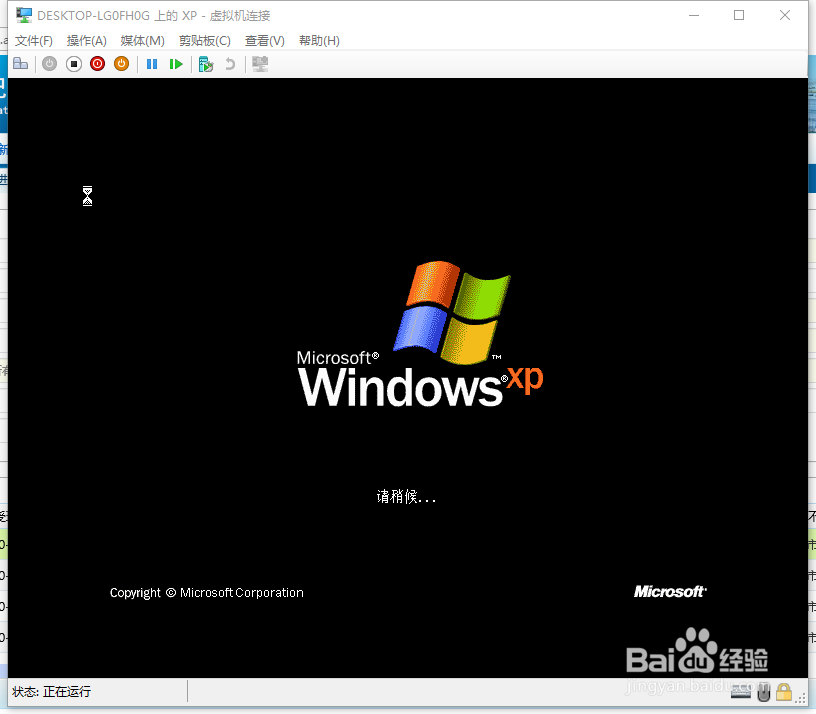
Task: Click the VM connection icon in title bar
Action: [x=23, y=15]
